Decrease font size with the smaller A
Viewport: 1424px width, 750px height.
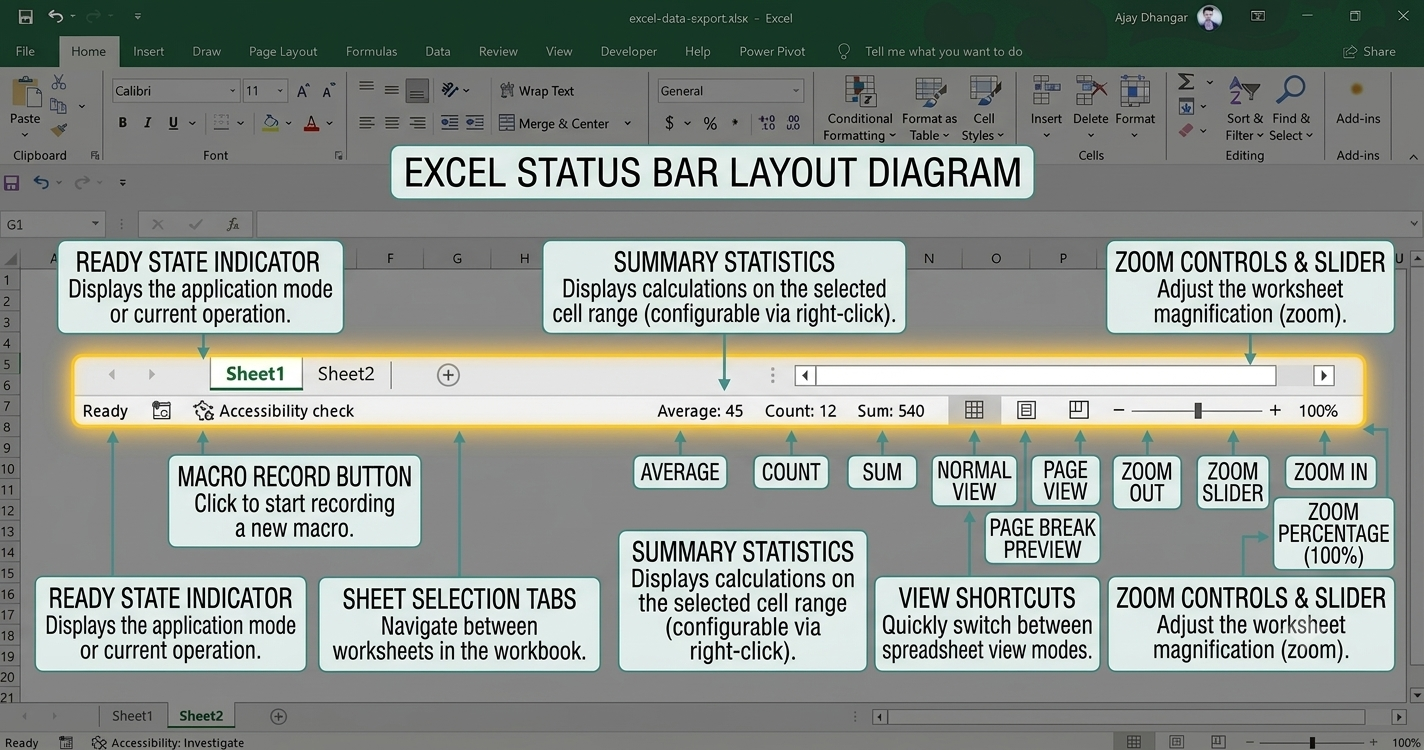click(328, 91)
